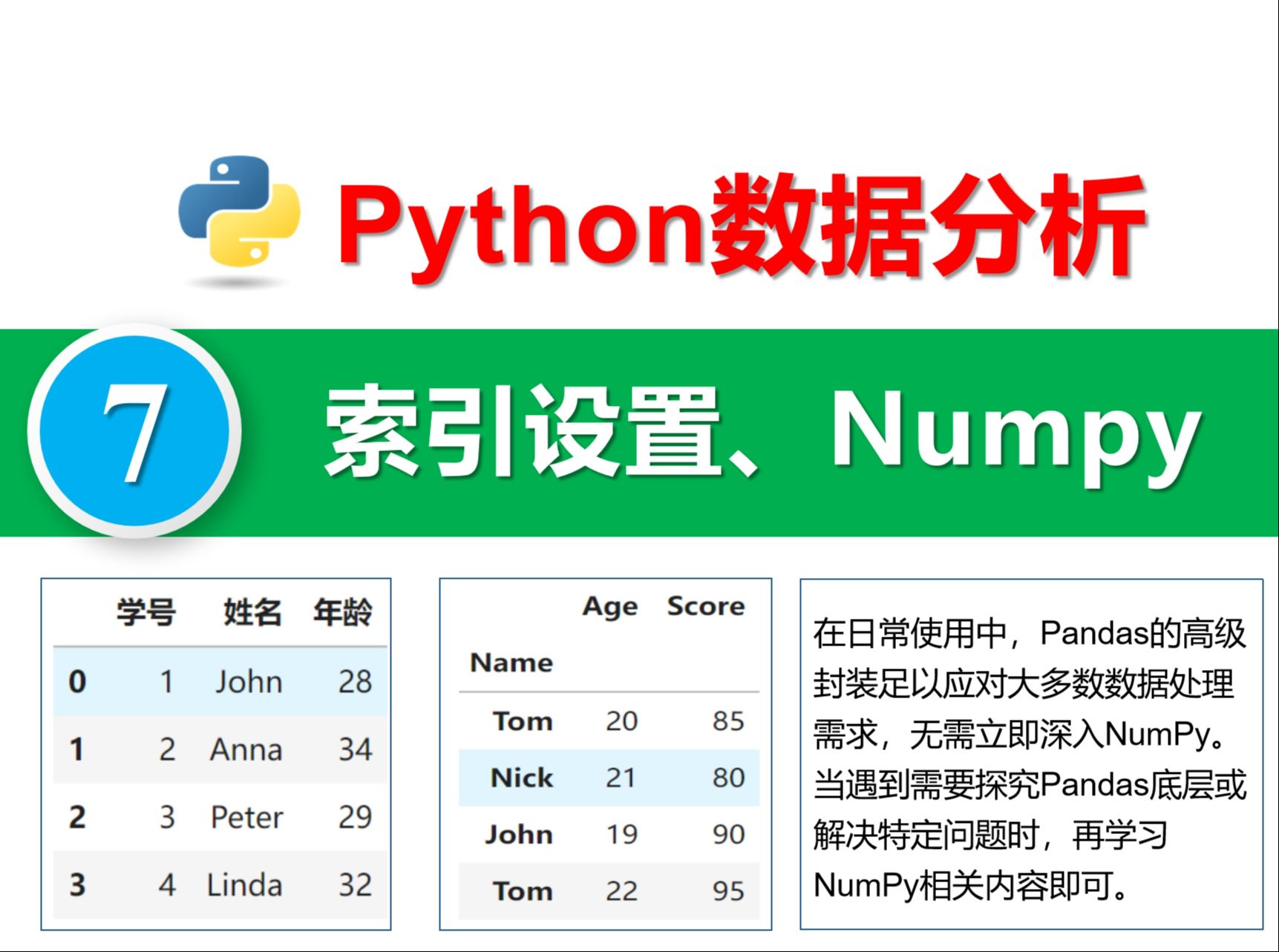1279x952 pixels.
Task: Click age value 28 in John's row
Action: (355, 681)
